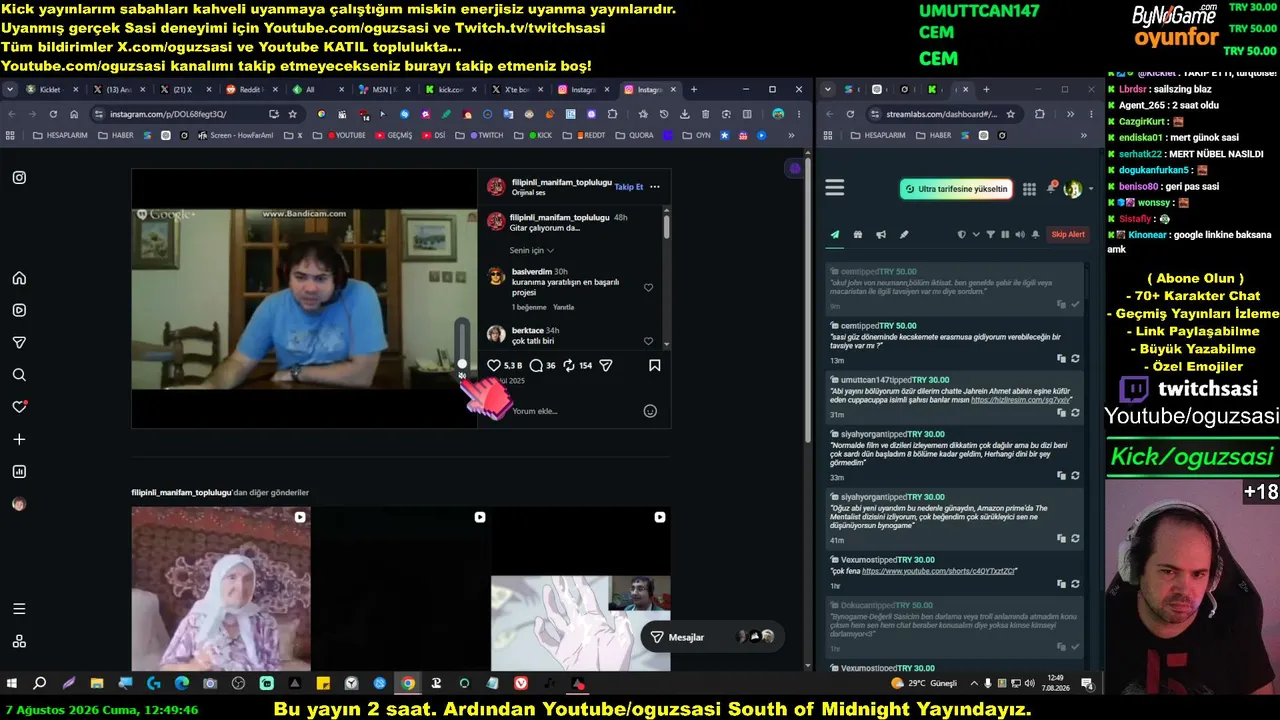Screen dimensions: 1280x720
Task: Mute Streamlabs alerts with speaker icon
Action: 1020,235
